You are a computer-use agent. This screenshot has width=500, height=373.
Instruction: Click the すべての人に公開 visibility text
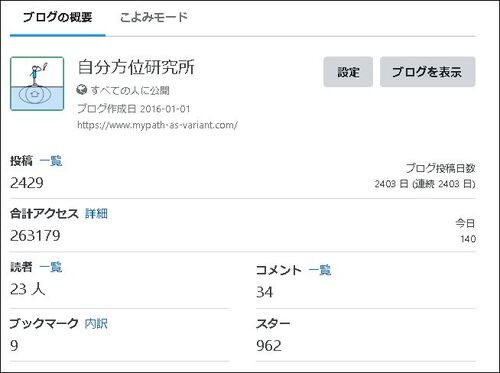130,90
